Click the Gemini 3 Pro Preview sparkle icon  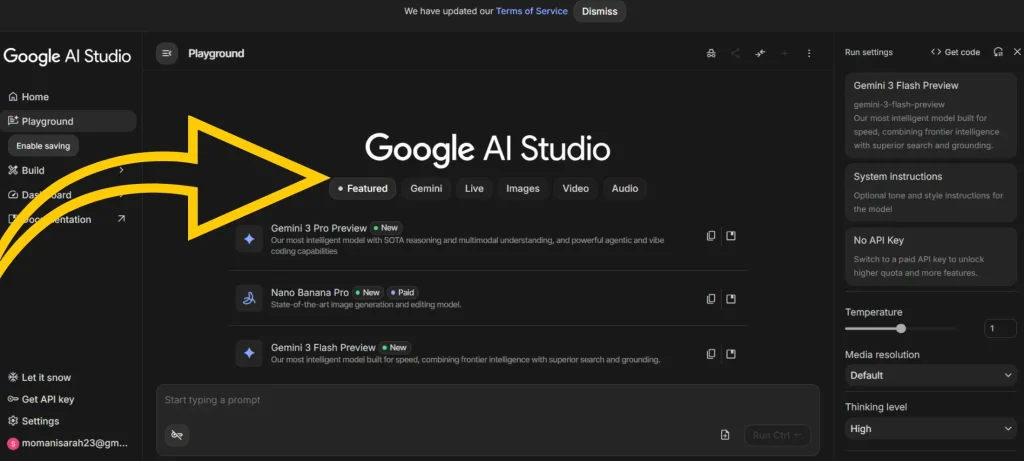(x=249, y=239)
